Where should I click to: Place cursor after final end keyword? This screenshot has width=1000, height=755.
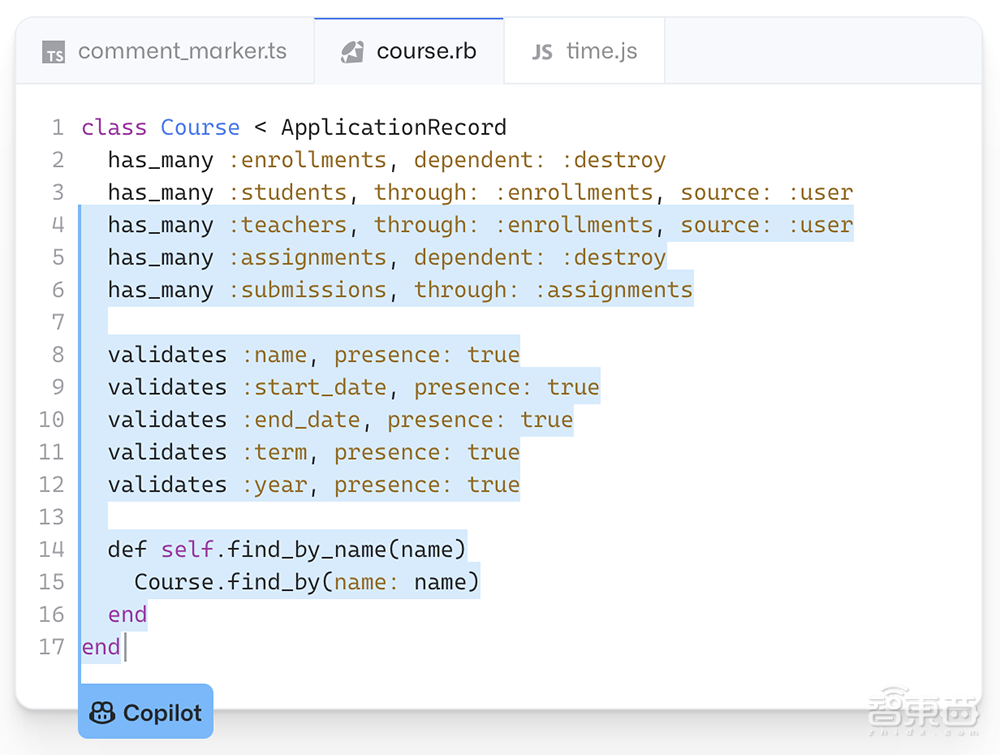124,647
